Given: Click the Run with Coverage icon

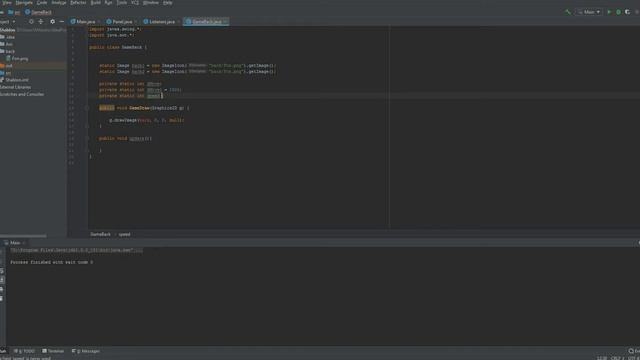Looking at the screenshot, I should [x=628, y=12].
